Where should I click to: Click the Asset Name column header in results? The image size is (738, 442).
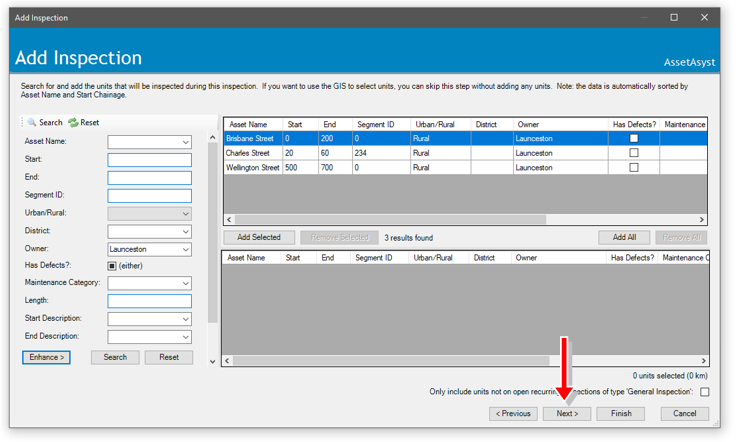pos(248,125)
